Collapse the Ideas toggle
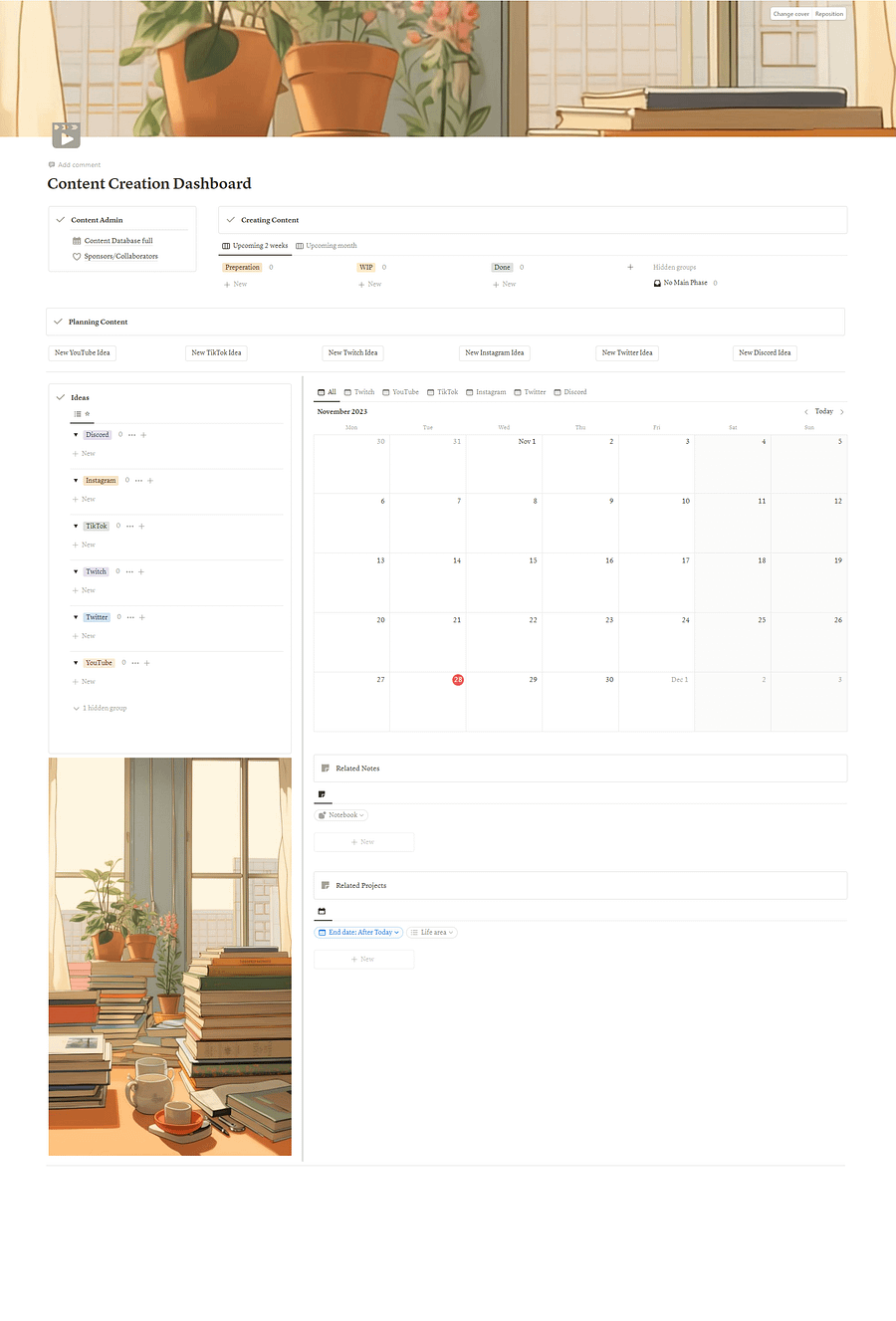The image size is (896, 1321). [61, 397]
